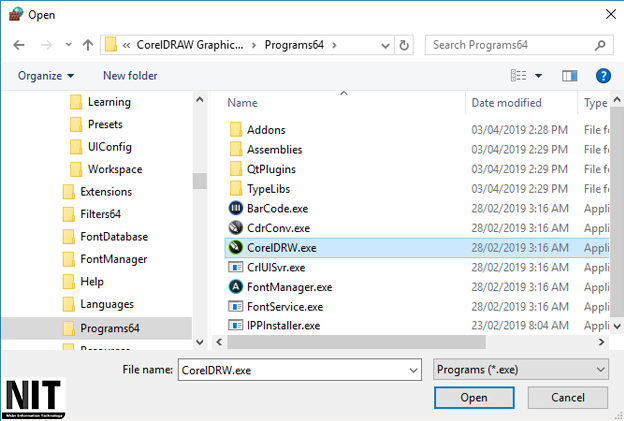The width and height of the screenshot is (624, 421).
Task: Select the FontManager.exe file name
Action: pos(289,287)
